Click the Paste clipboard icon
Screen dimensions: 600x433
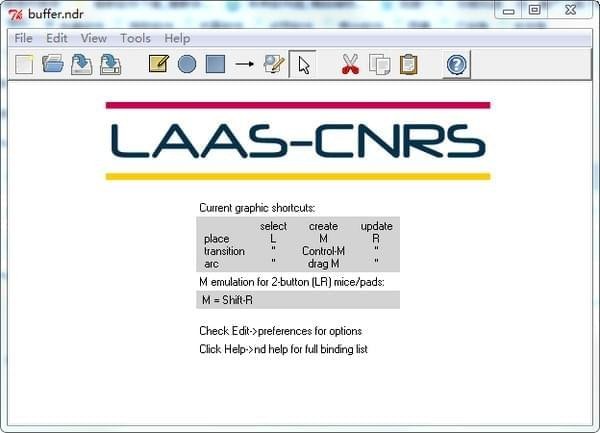[408, 64]
